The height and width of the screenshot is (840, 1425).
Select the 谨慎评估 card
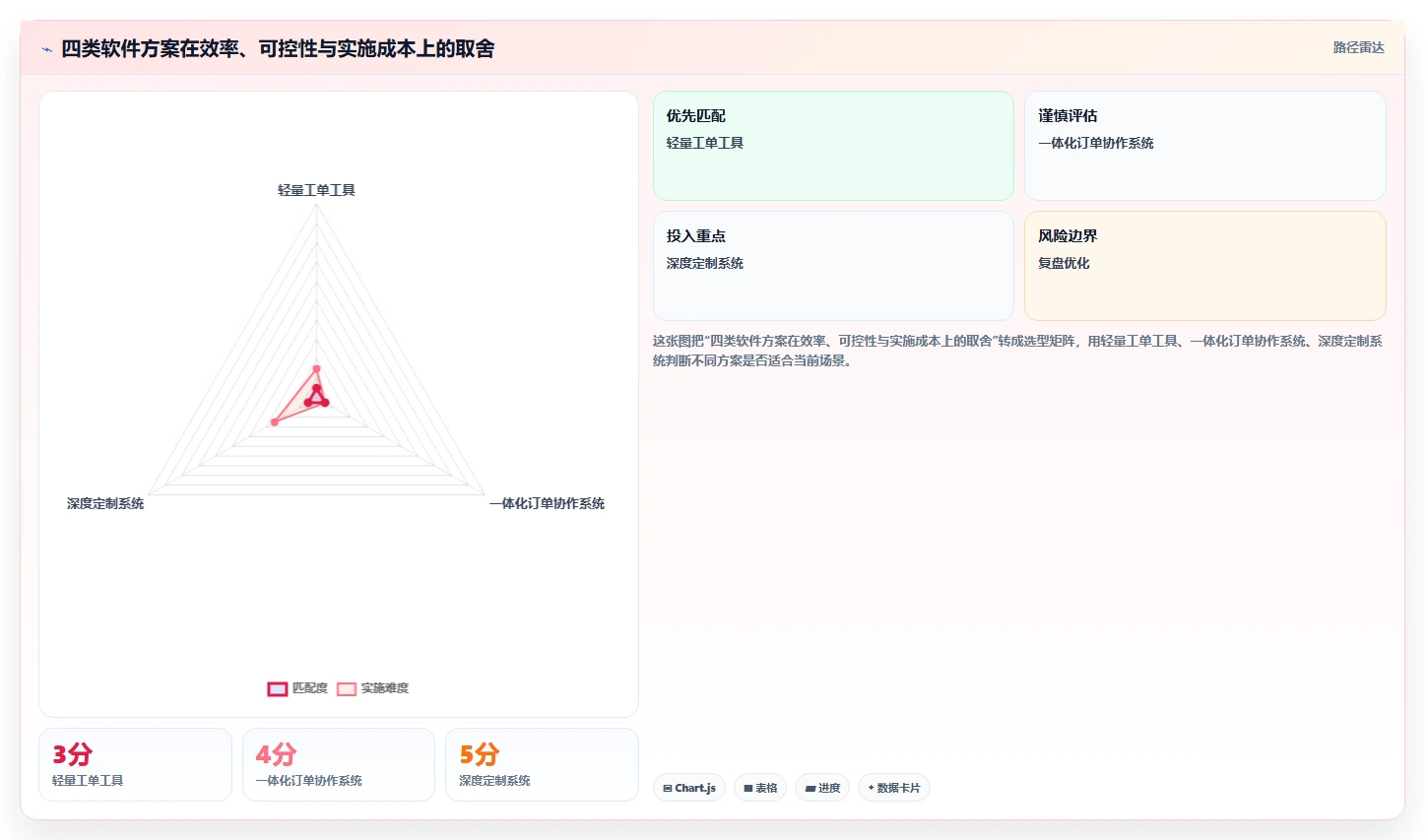[1205, 146]
